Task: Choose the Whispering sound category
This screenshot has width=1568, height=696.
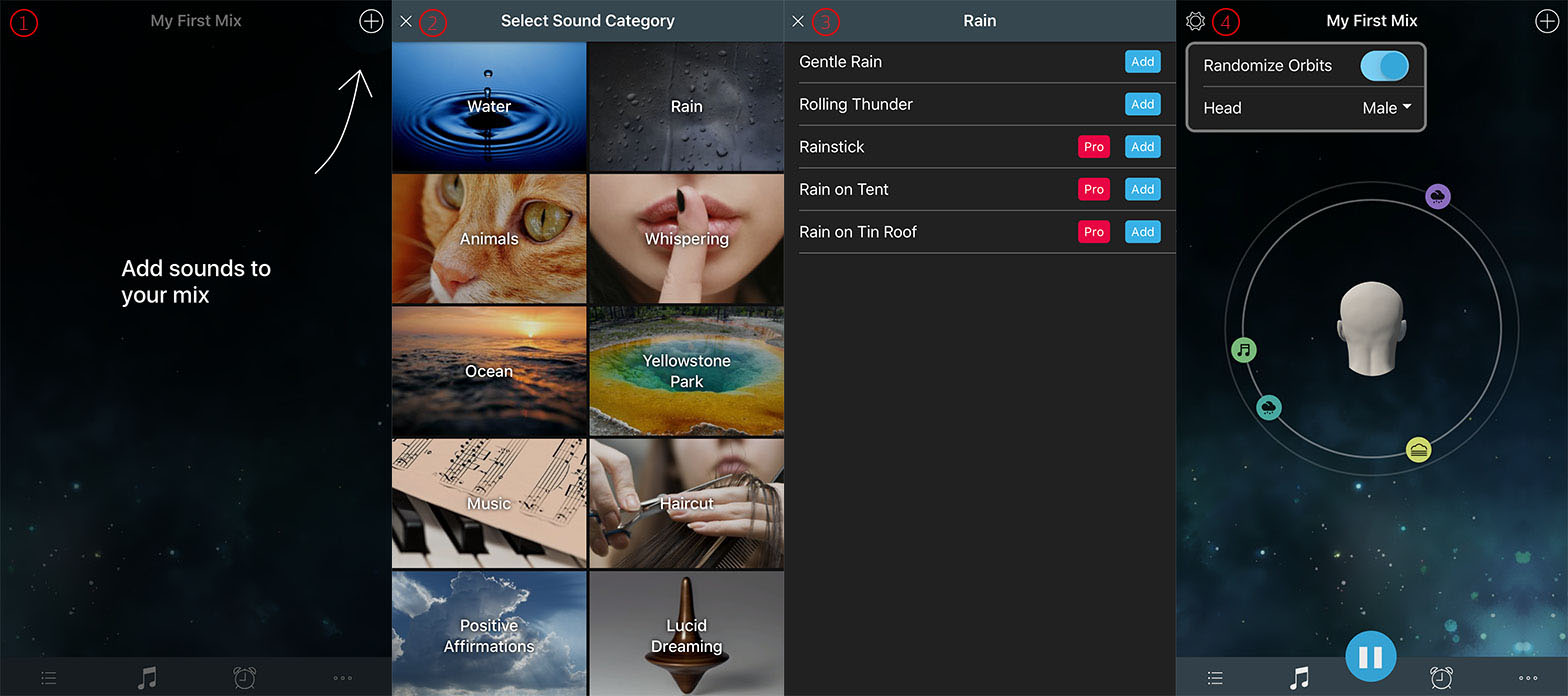Action: [686, 239]
